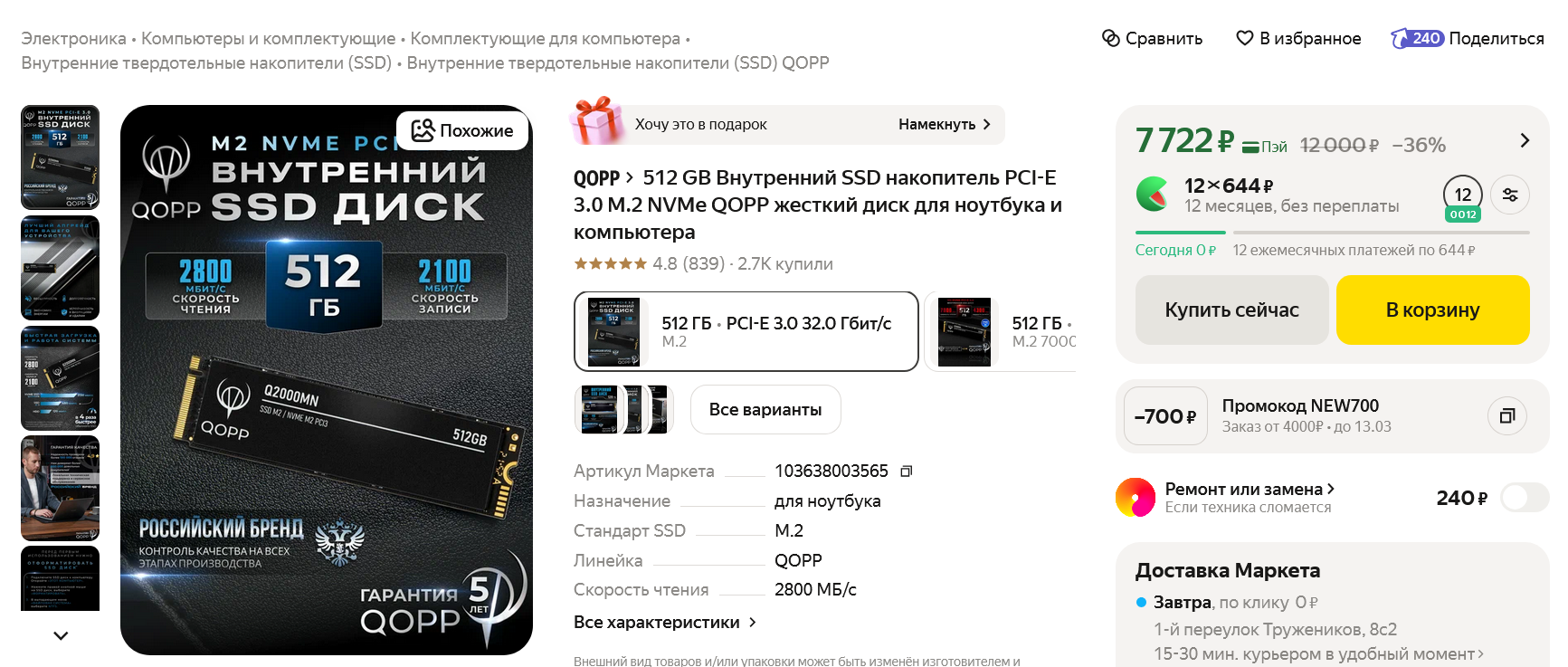Copy article number 103638003565 icon
The width and height of the screenshot is (1568, 667).
pyautogui.click(x=907, y=471)
